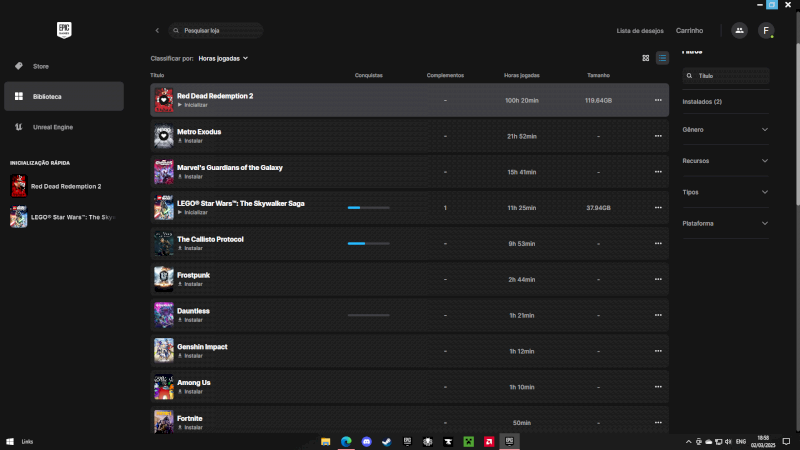Click the Steam icon in the taskbar

tap(385, 441)
